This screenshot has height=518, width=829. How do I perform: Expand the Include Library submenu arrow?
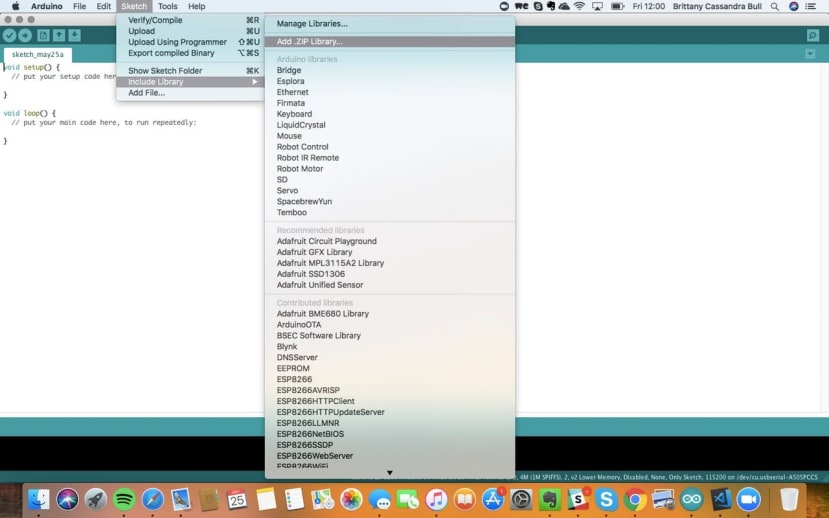255,81
